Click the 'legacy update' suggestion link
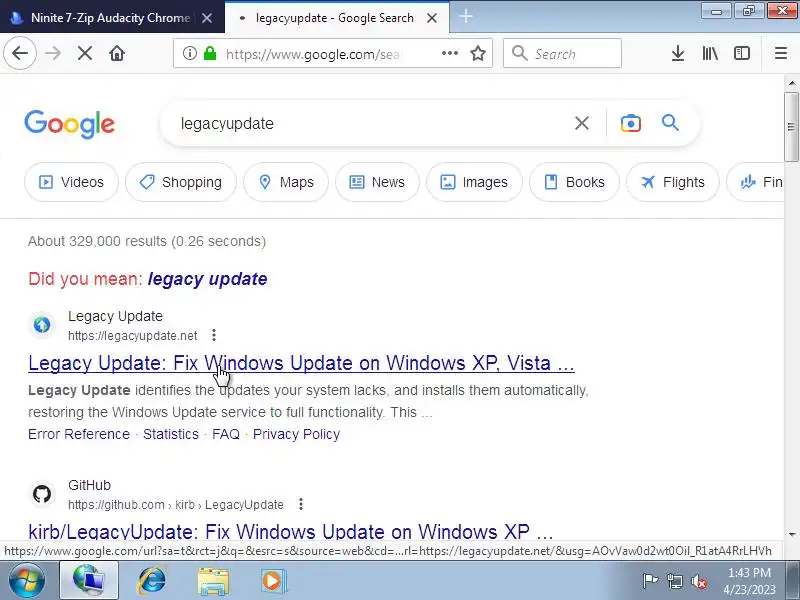This screenshot has height=600, width=800. click(207, 279)
